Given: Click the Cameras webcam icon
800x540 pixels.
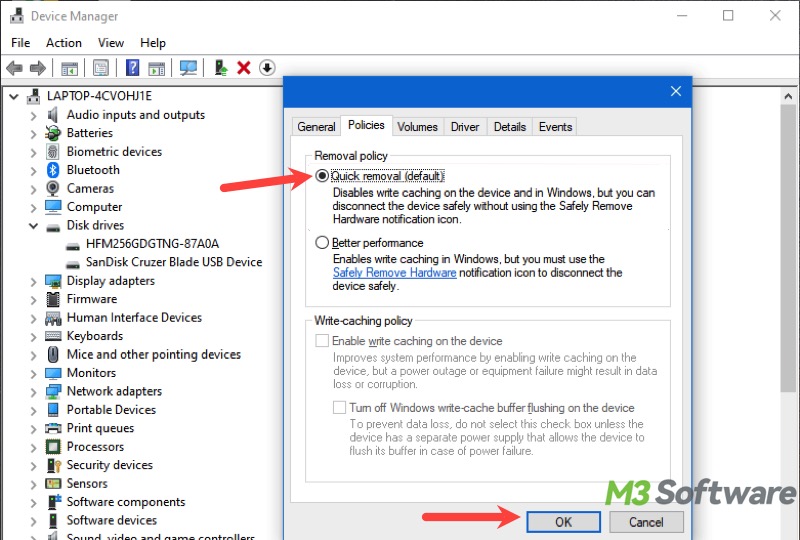Looking at the screenshot, I should pyautogui.click(x=53, y=188).
